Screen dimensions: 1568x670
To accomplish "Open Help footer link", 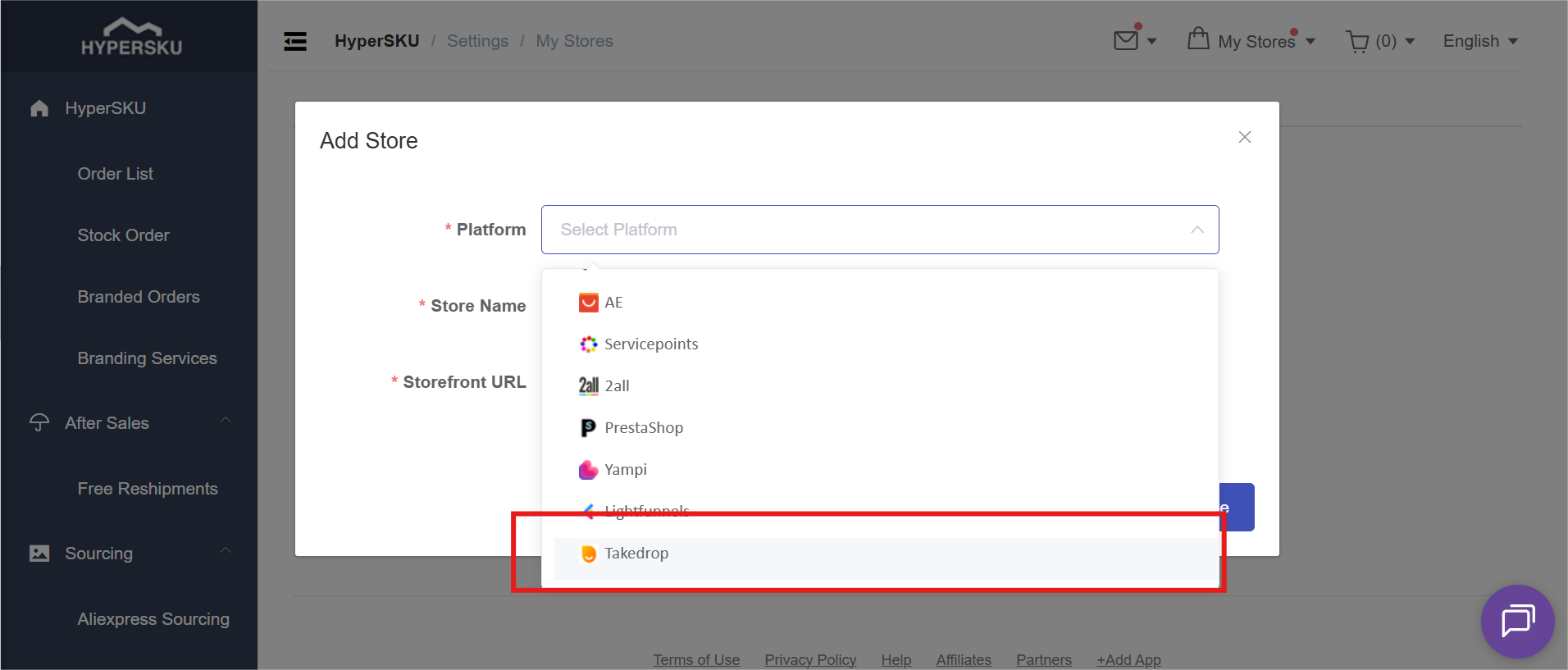I will (x=896, y=659).
